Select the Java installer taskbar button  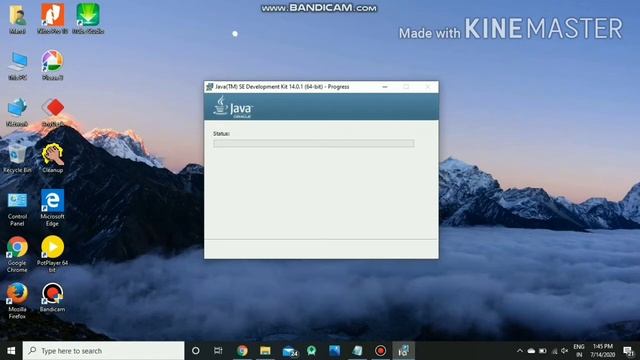tap(403, 351)
